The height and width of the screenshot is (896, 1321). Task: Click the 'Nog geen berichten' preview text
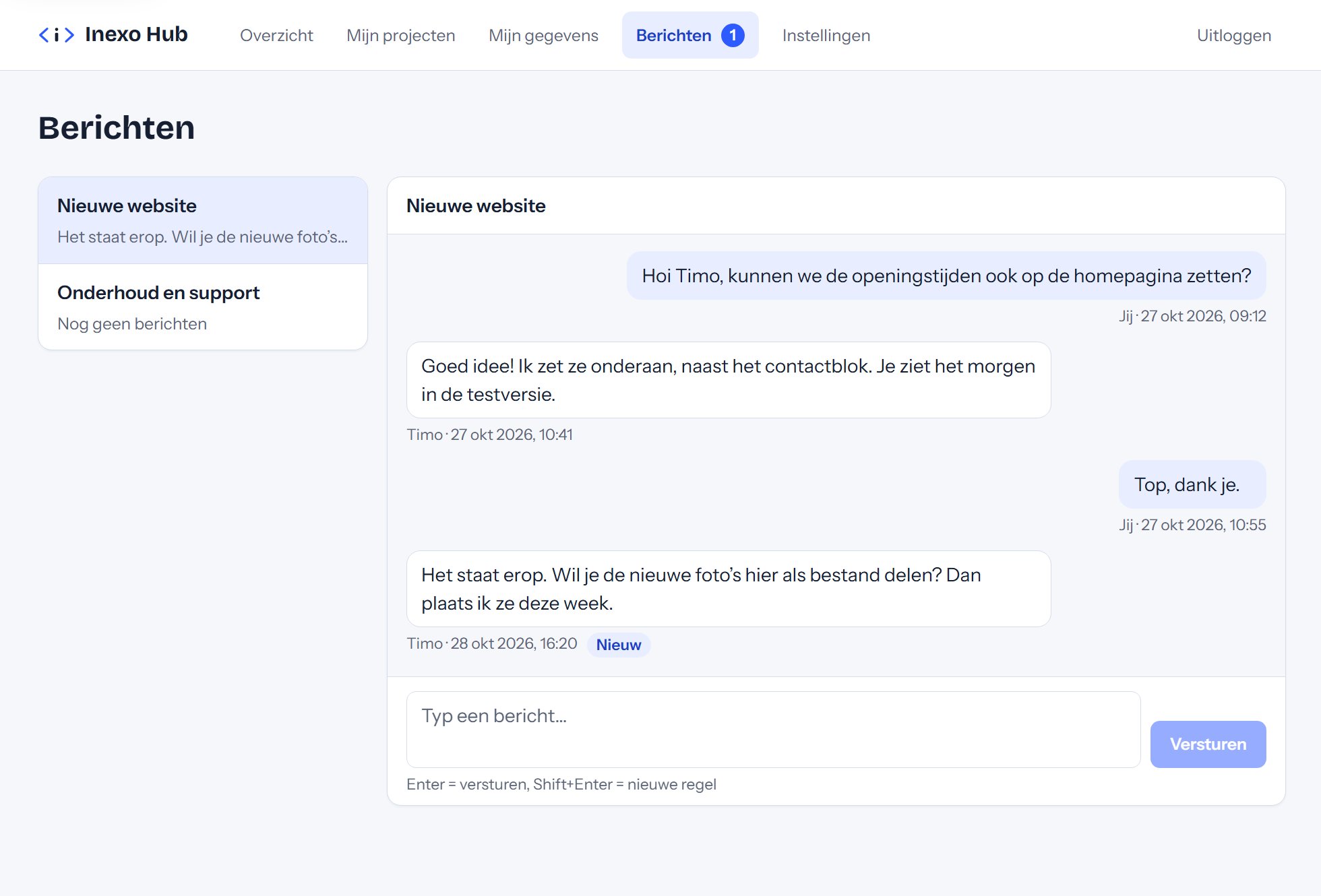pyautogui.click(x=132, y=324)
